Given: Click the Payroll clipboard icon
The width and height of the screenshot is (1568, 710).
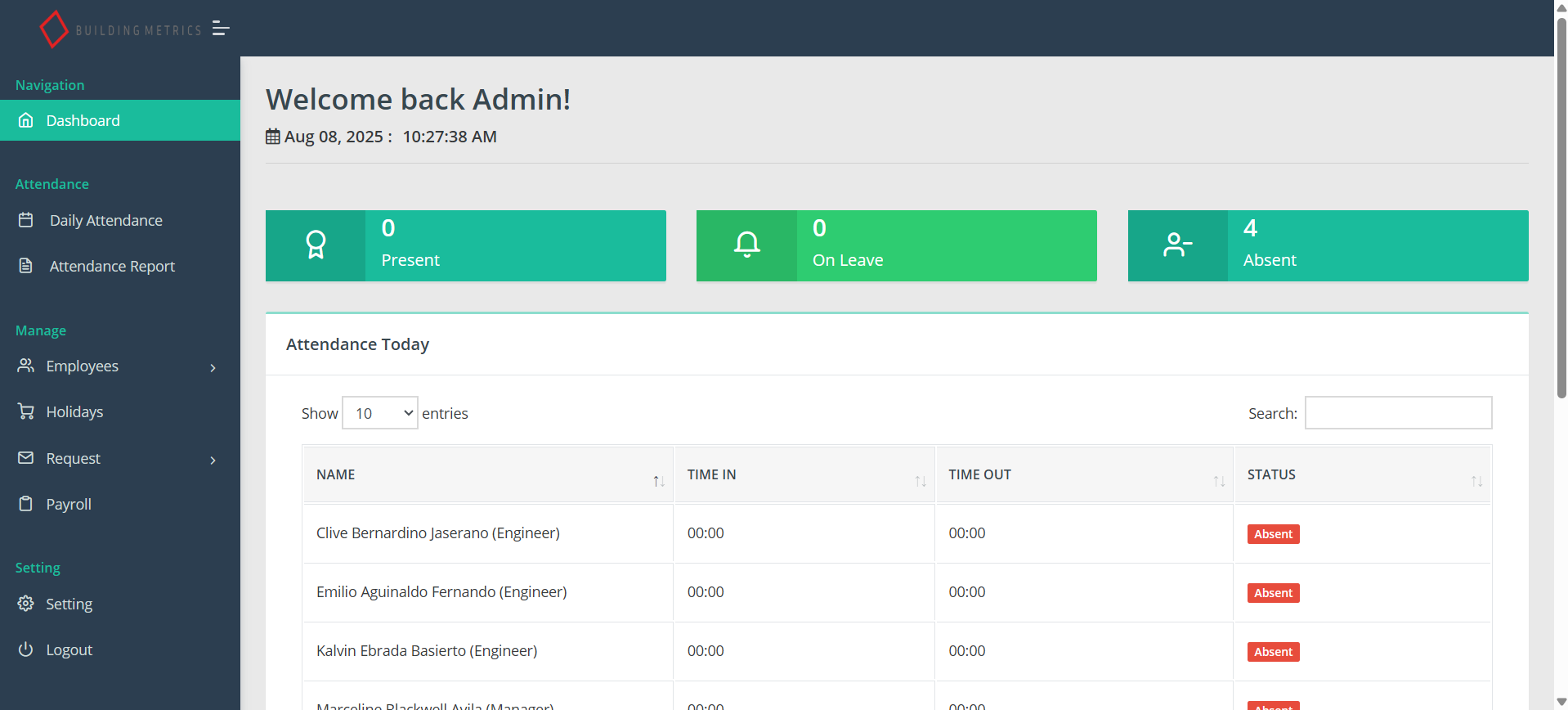Looking at the screenshot, I should pos(26,504).
